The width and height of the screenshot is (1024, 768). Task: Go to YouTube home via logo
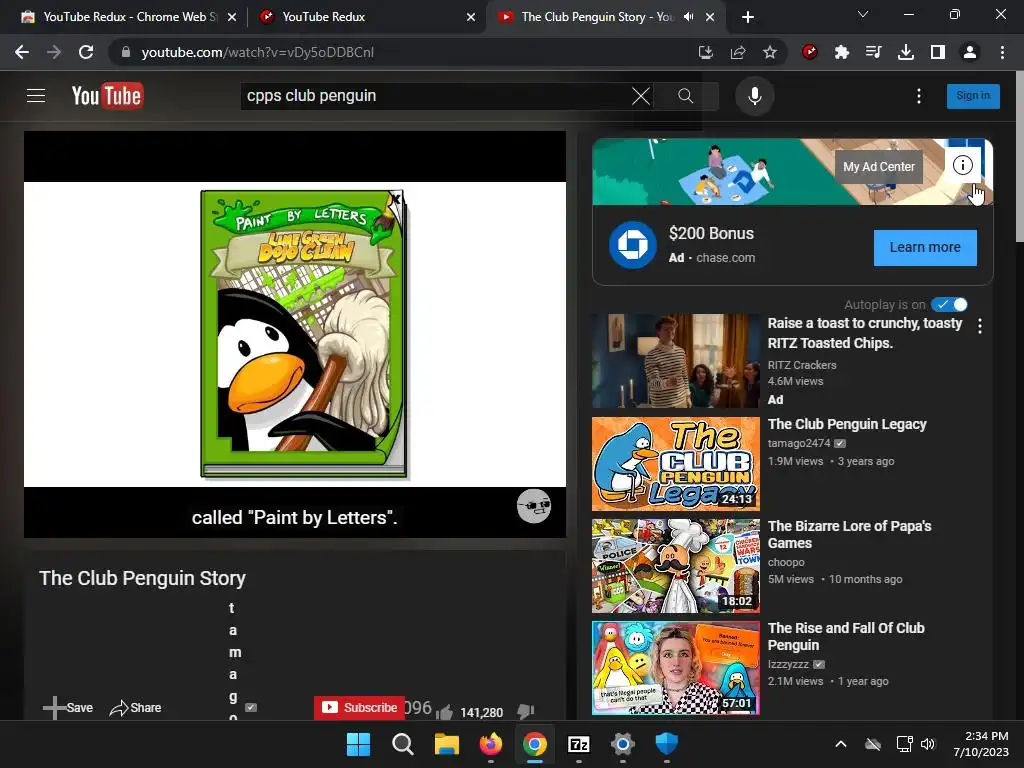point(107,96)
